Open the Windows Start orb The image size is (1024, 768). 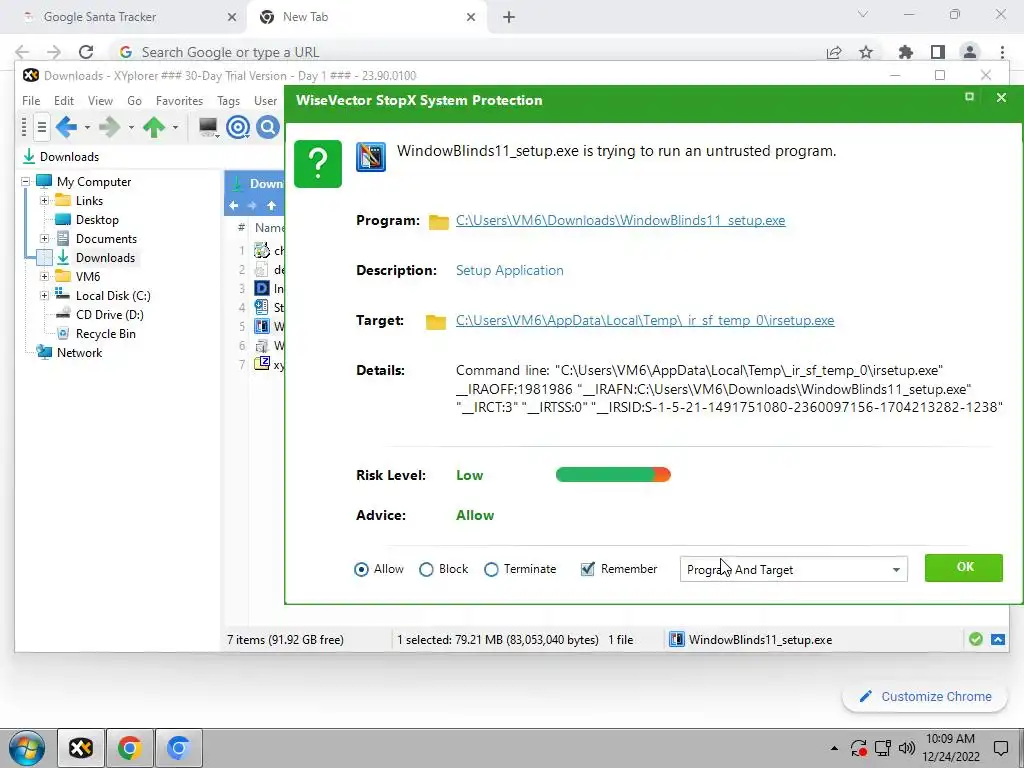click(27, 748)
